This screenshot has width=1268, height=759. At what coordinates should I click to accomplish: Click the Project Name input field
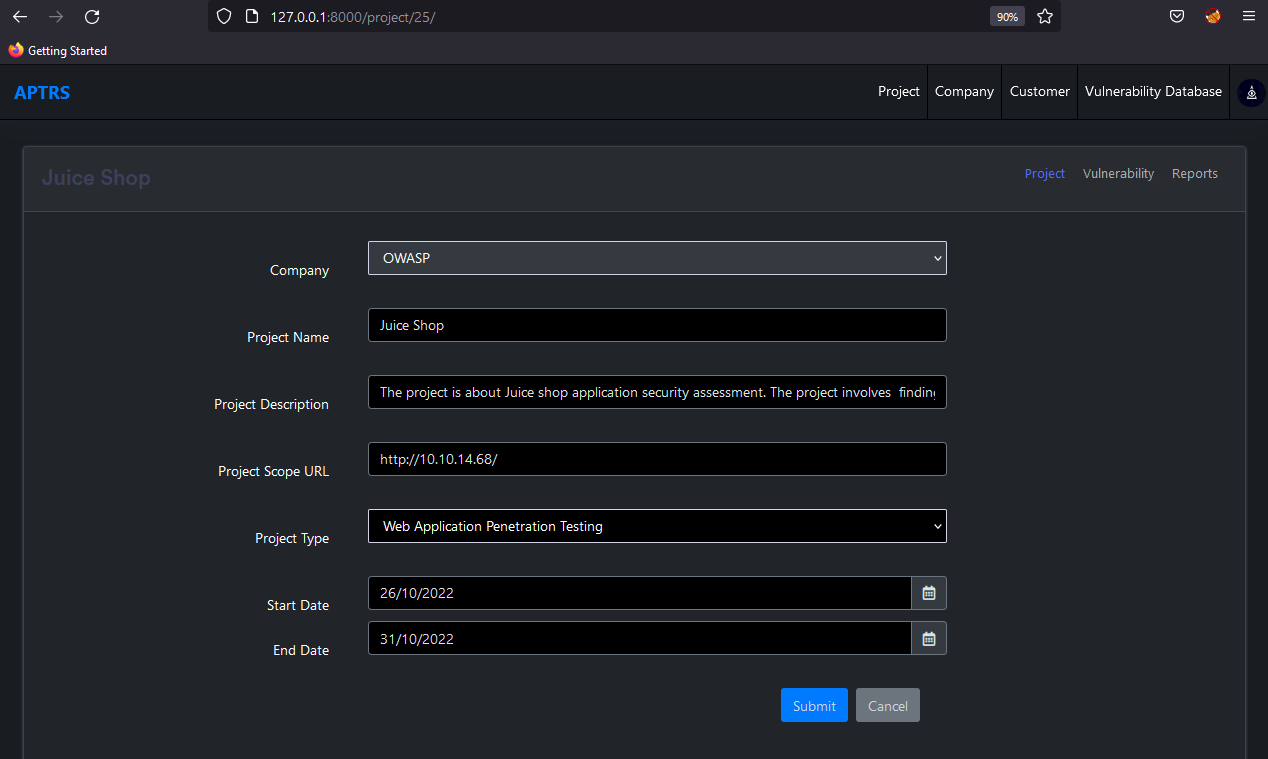[x=657, y=325]
